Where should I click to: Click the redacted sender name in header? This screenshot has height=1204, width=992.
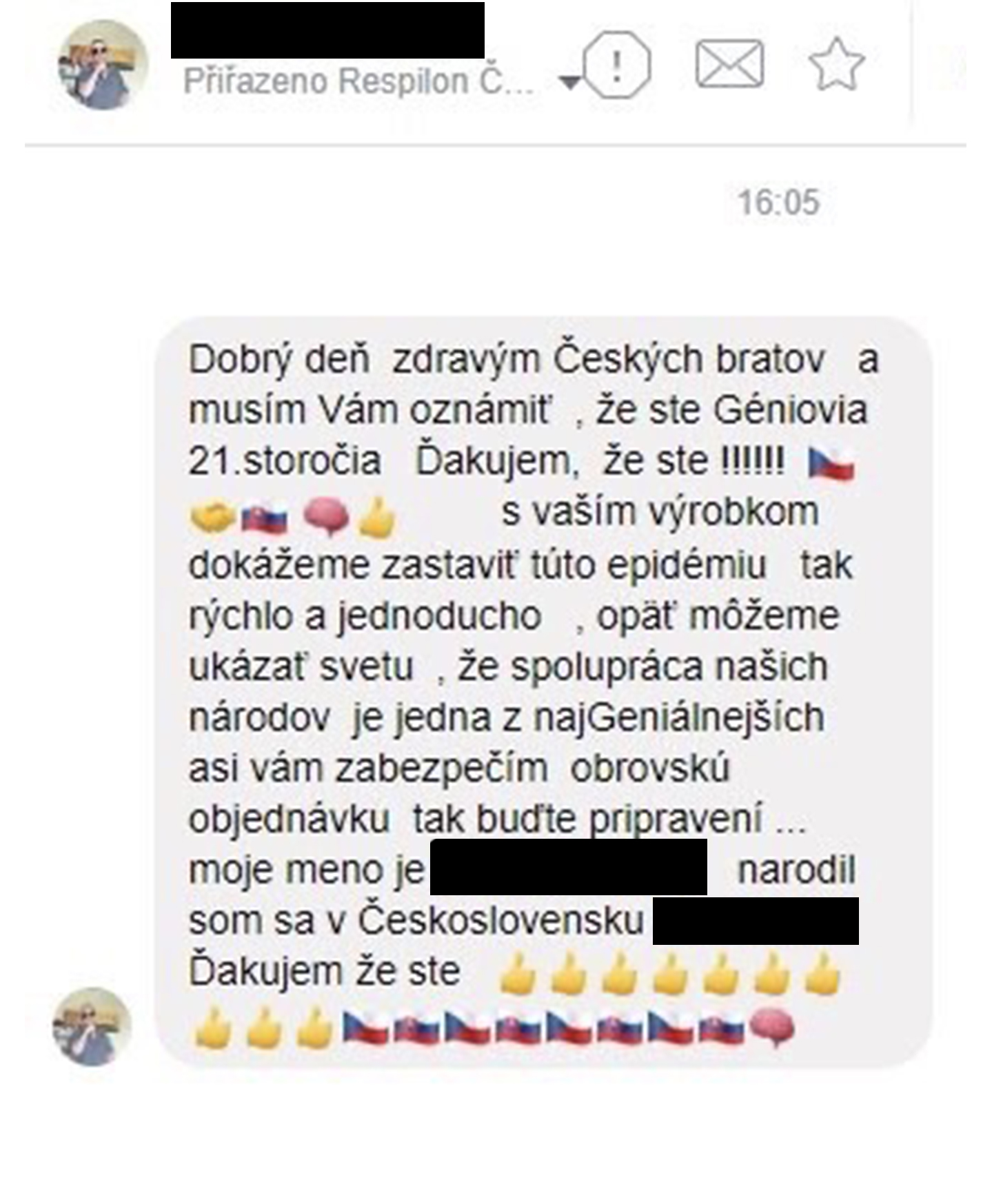[327, 30]
